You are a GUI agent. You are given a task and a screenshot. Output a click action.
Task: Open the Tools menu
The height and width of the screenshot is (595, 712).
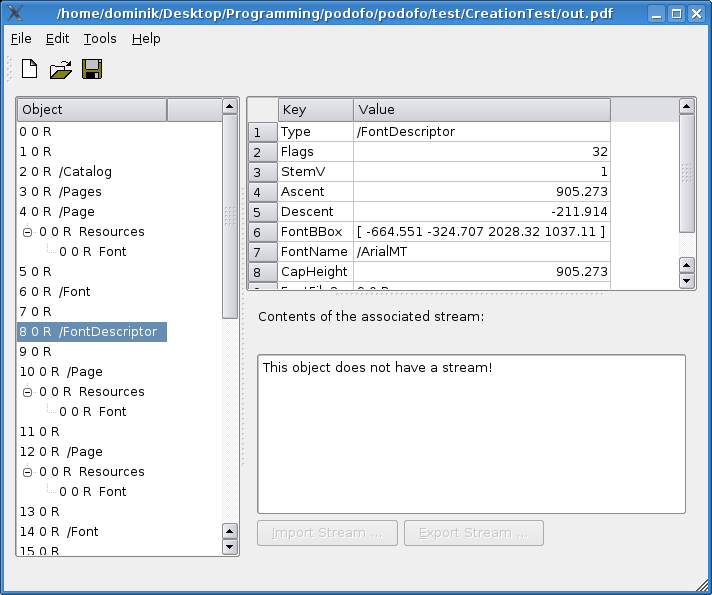100,38
